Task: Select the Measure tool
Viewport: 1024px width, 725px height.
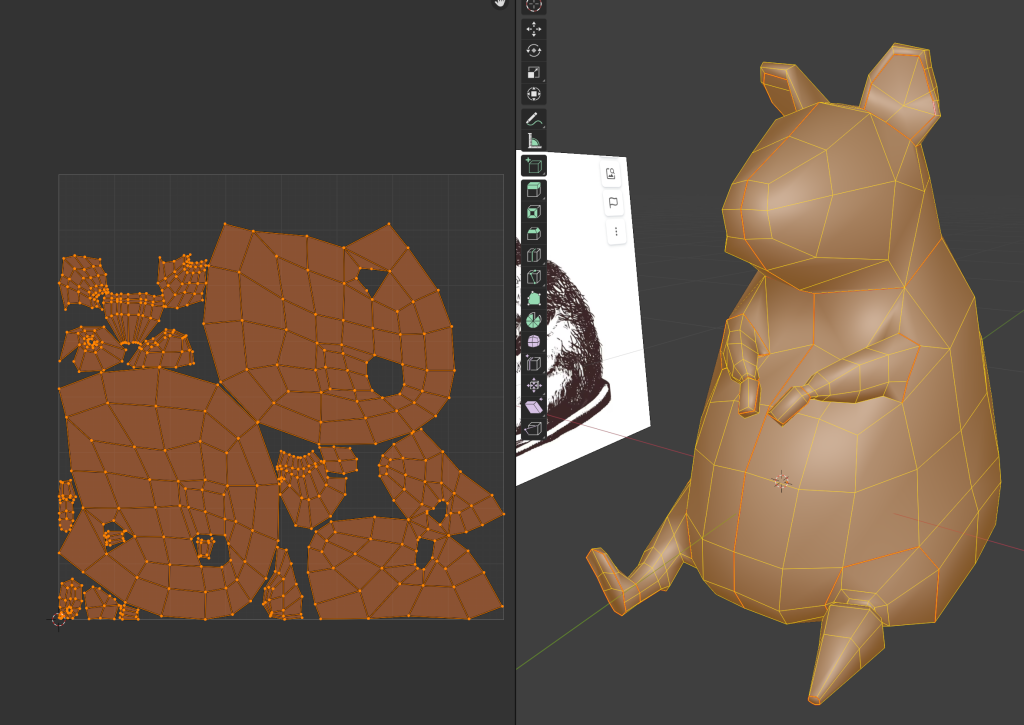Action: tap(534, 140)
